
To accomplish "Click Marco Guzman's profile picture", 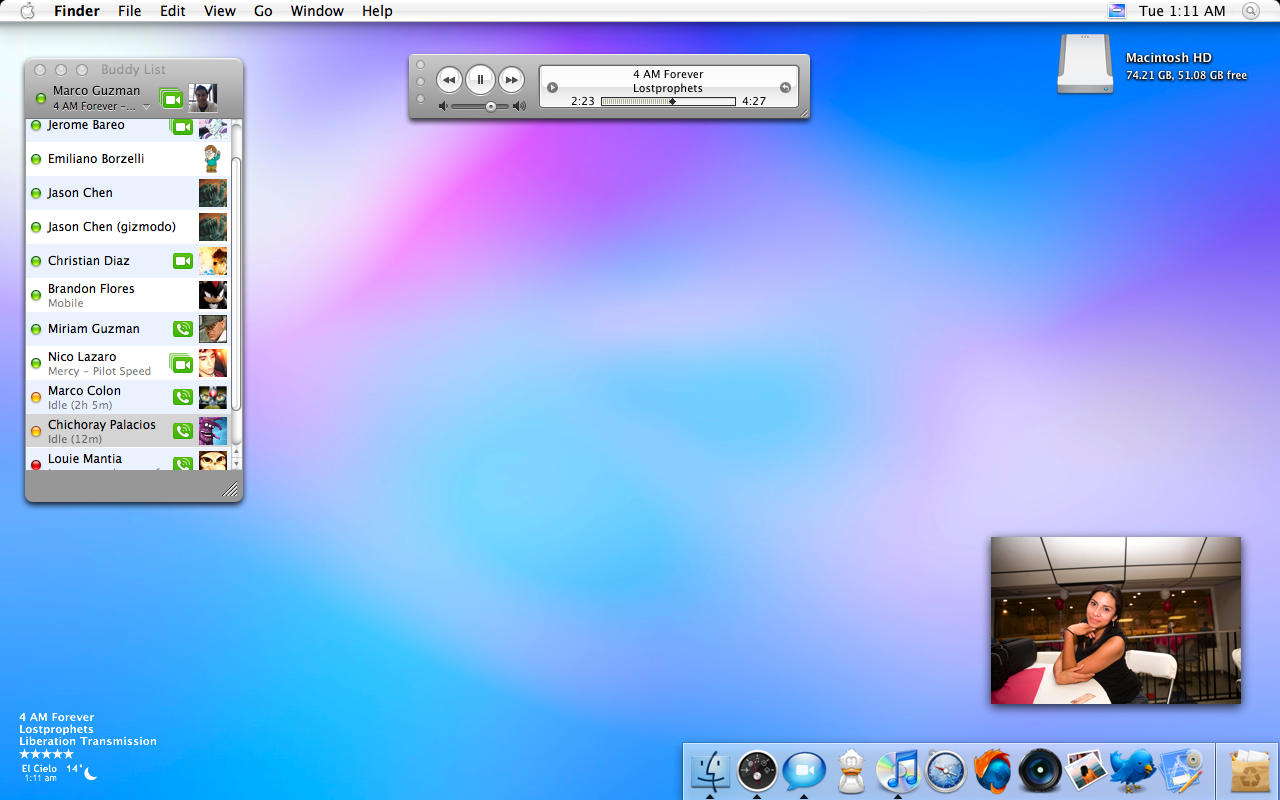I will [203, 98].
